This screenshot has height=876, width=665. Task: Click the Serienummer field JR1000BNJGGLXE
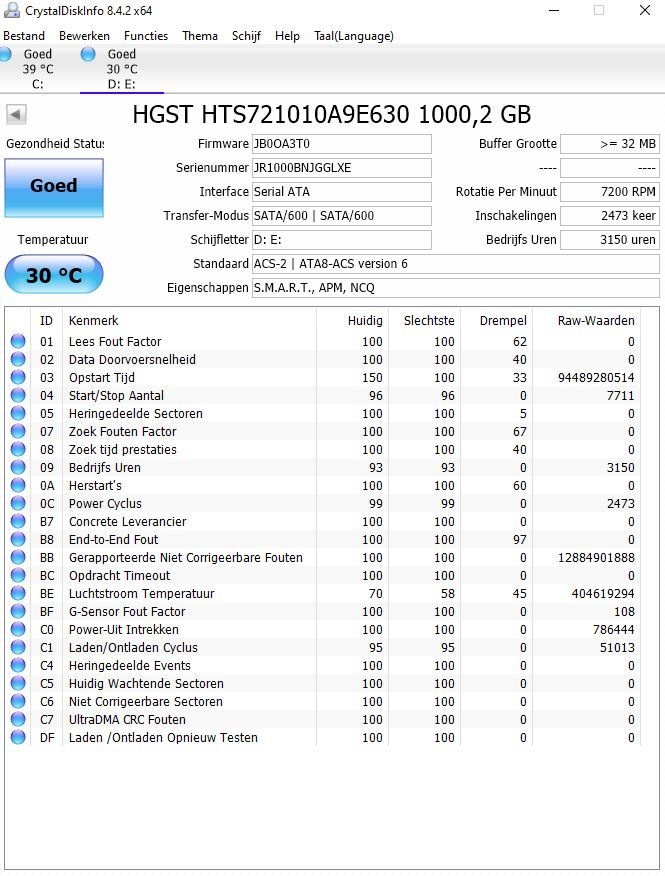point(341,168)
